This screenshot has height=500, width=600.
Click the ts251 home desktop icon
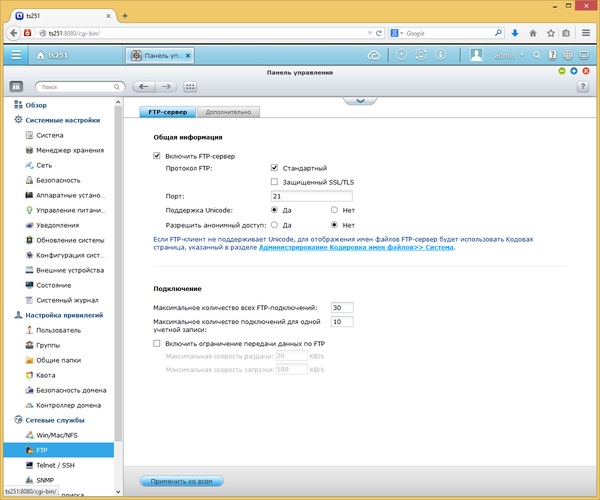[52, 55]
